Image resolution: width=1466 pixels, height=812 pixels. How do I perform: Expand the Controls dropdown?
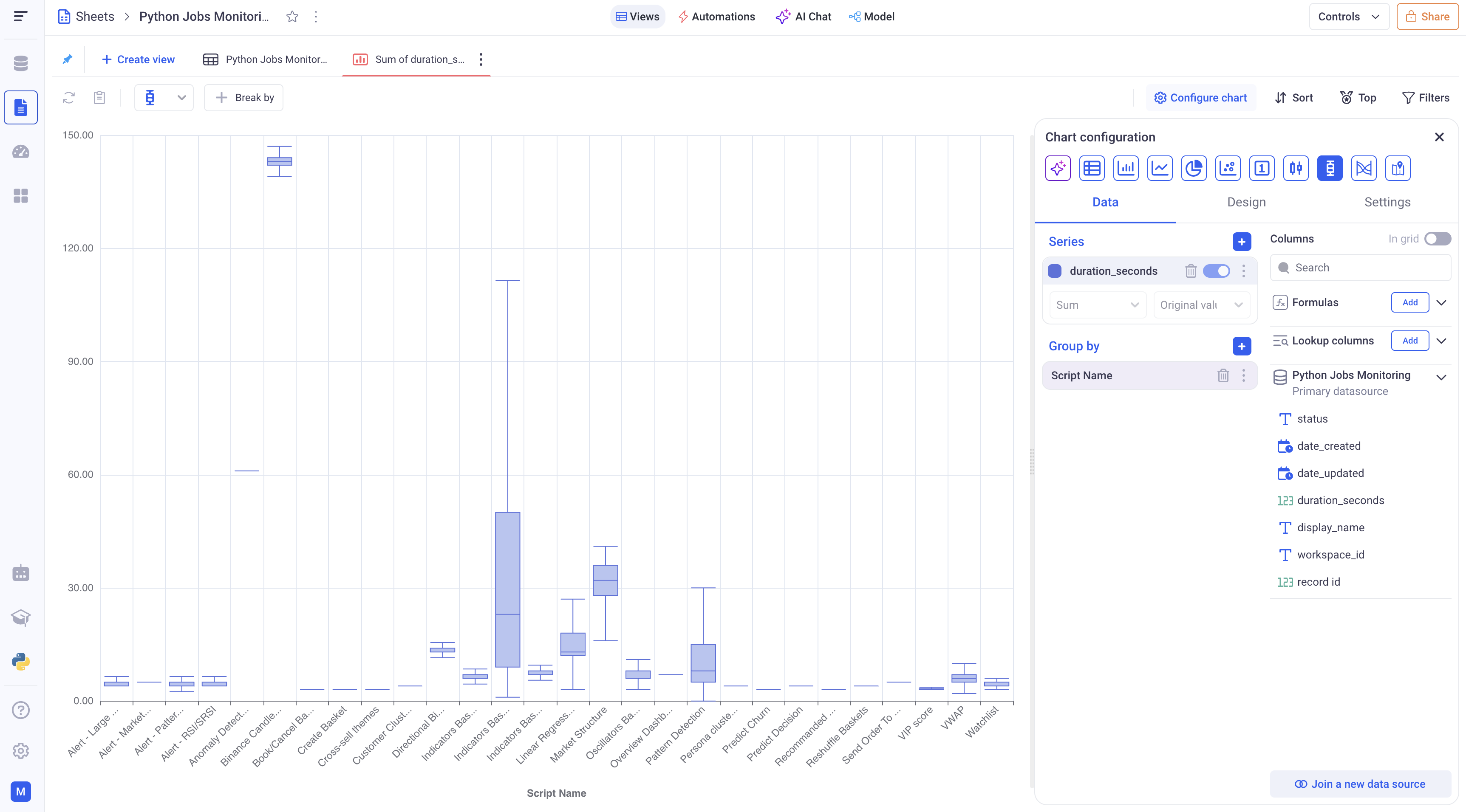1348,17
